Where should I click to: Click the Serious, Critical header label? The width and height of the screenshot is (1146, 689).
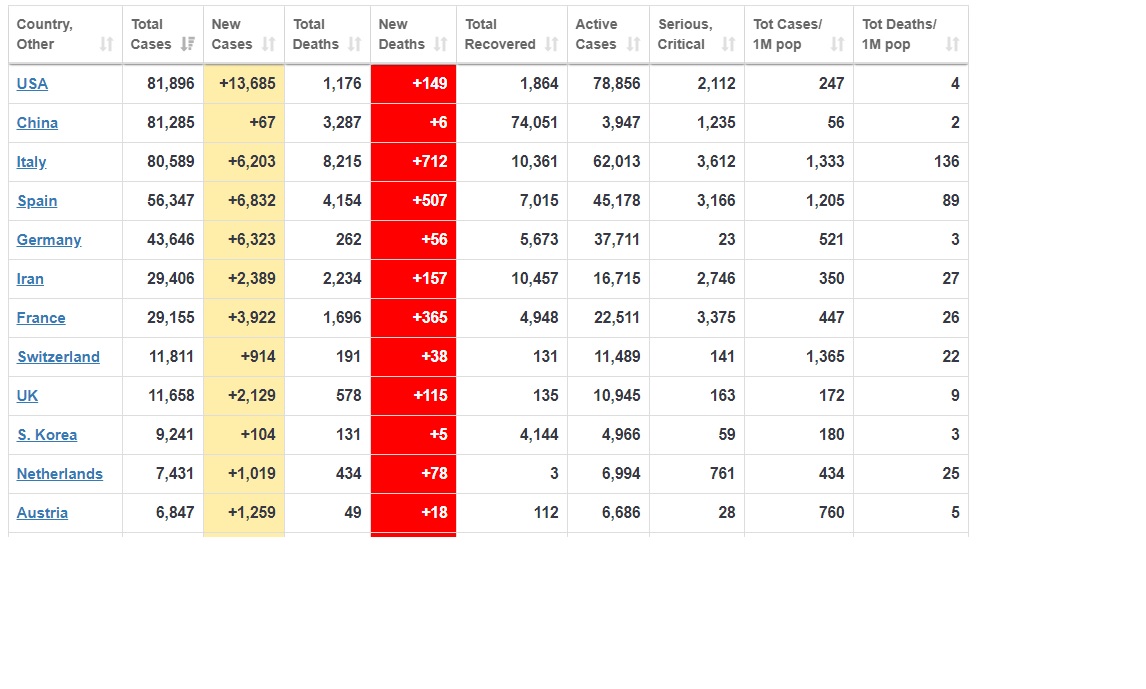point(685,34)
